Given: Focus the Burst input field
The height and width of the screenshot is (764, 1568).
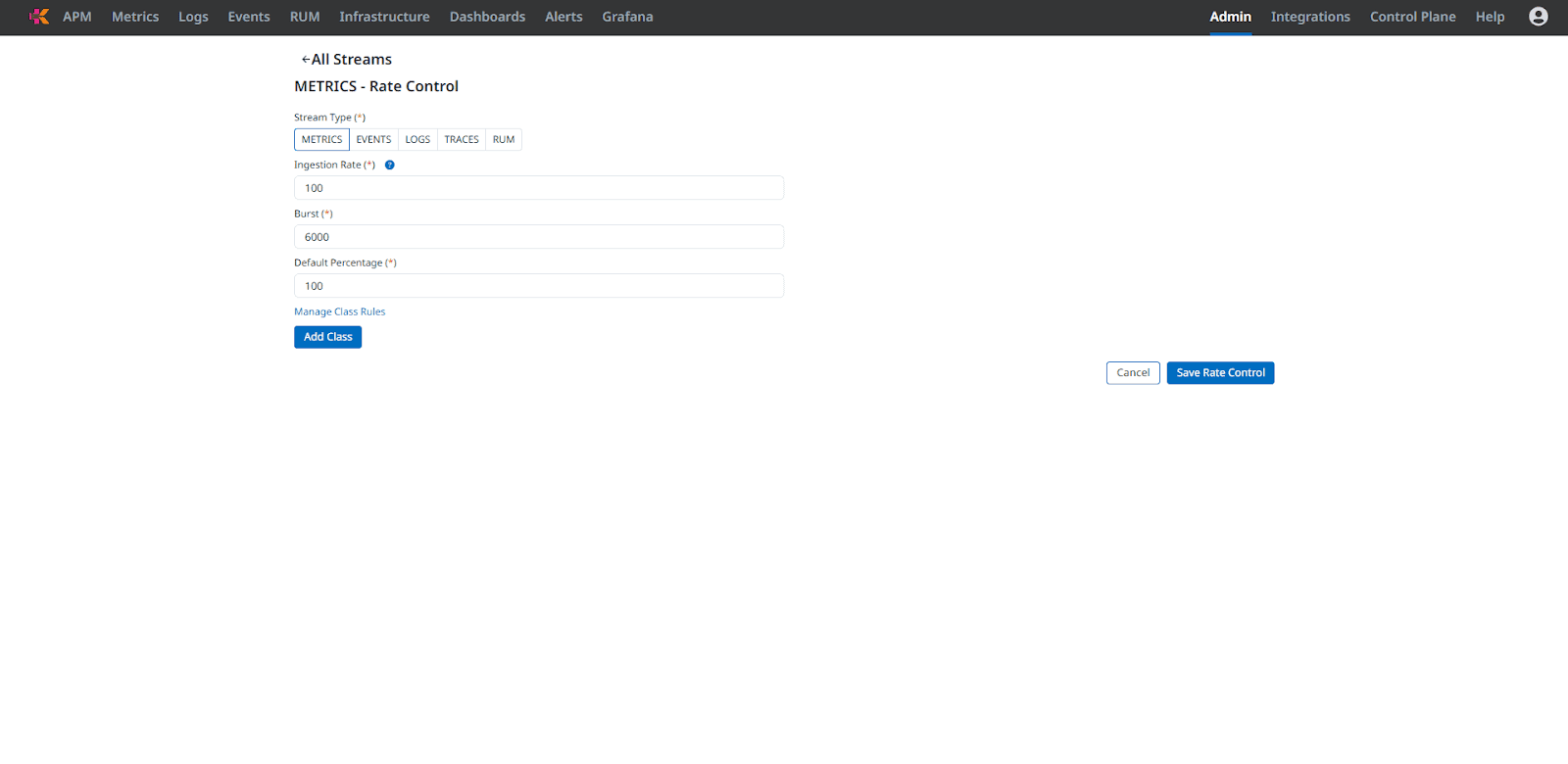Looking at the screenshot, I should [539, 237].
